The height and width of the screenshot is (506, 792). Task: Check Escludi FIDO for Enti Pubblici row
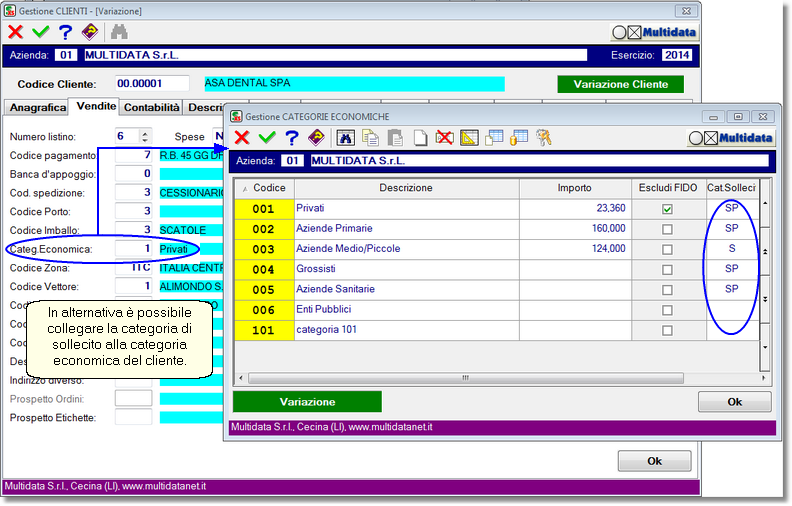667,310
